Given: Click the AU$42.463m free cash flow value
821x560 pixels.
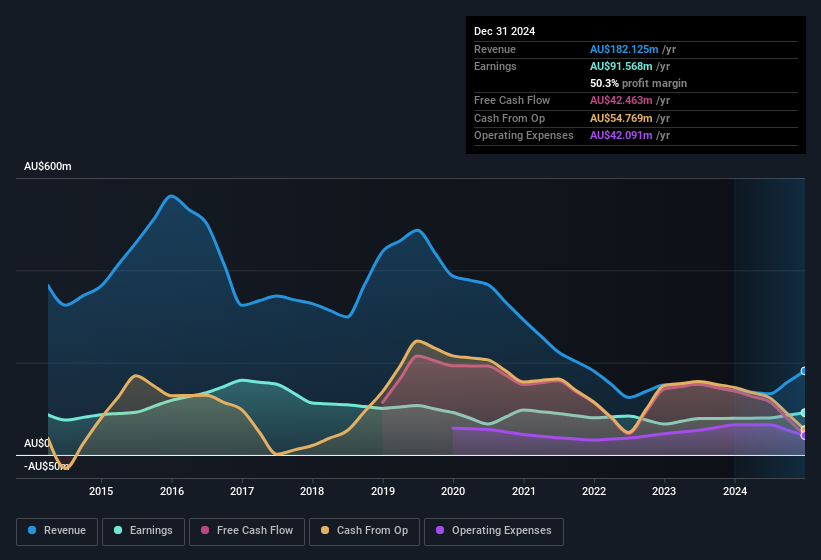Looking at the screenshot, I should point(621,100).
